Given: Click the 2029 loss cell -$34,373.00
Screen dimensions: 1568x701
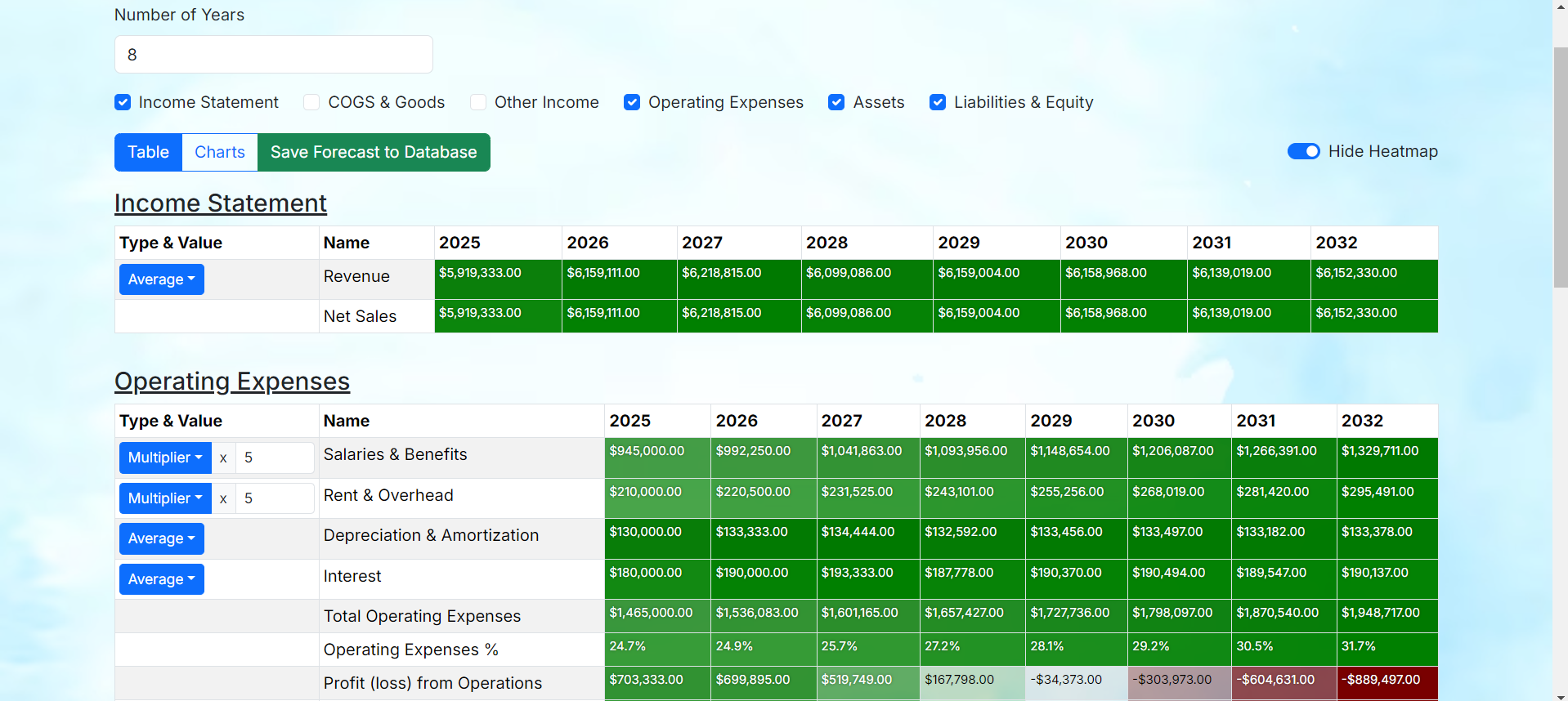Looking at the screenshot, I should point(1077,683).
